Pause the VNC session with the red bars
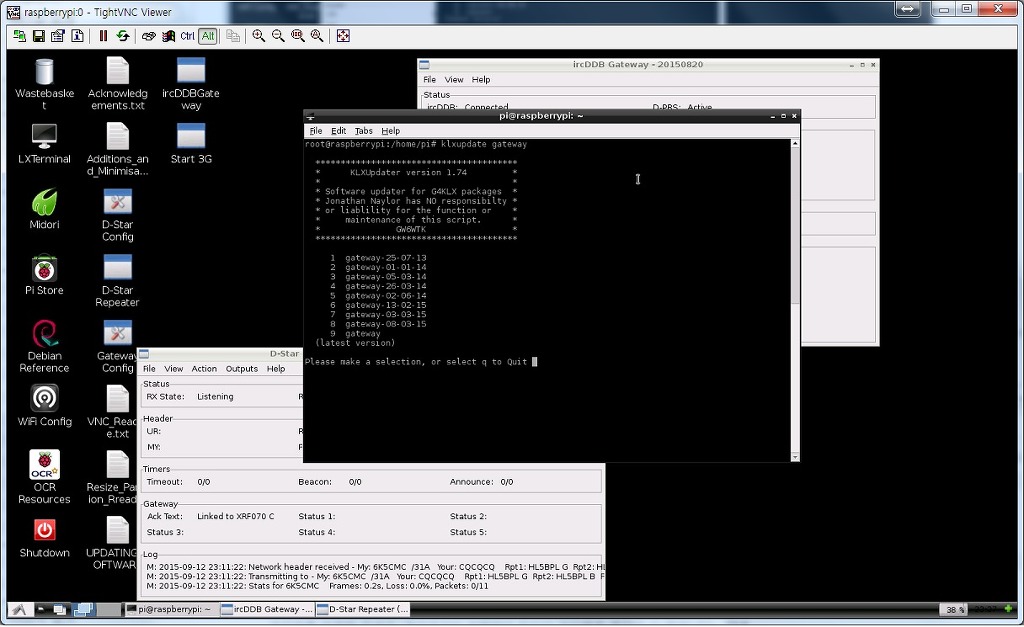This screenshot has height=627, width=1024. tap(103, 36)
